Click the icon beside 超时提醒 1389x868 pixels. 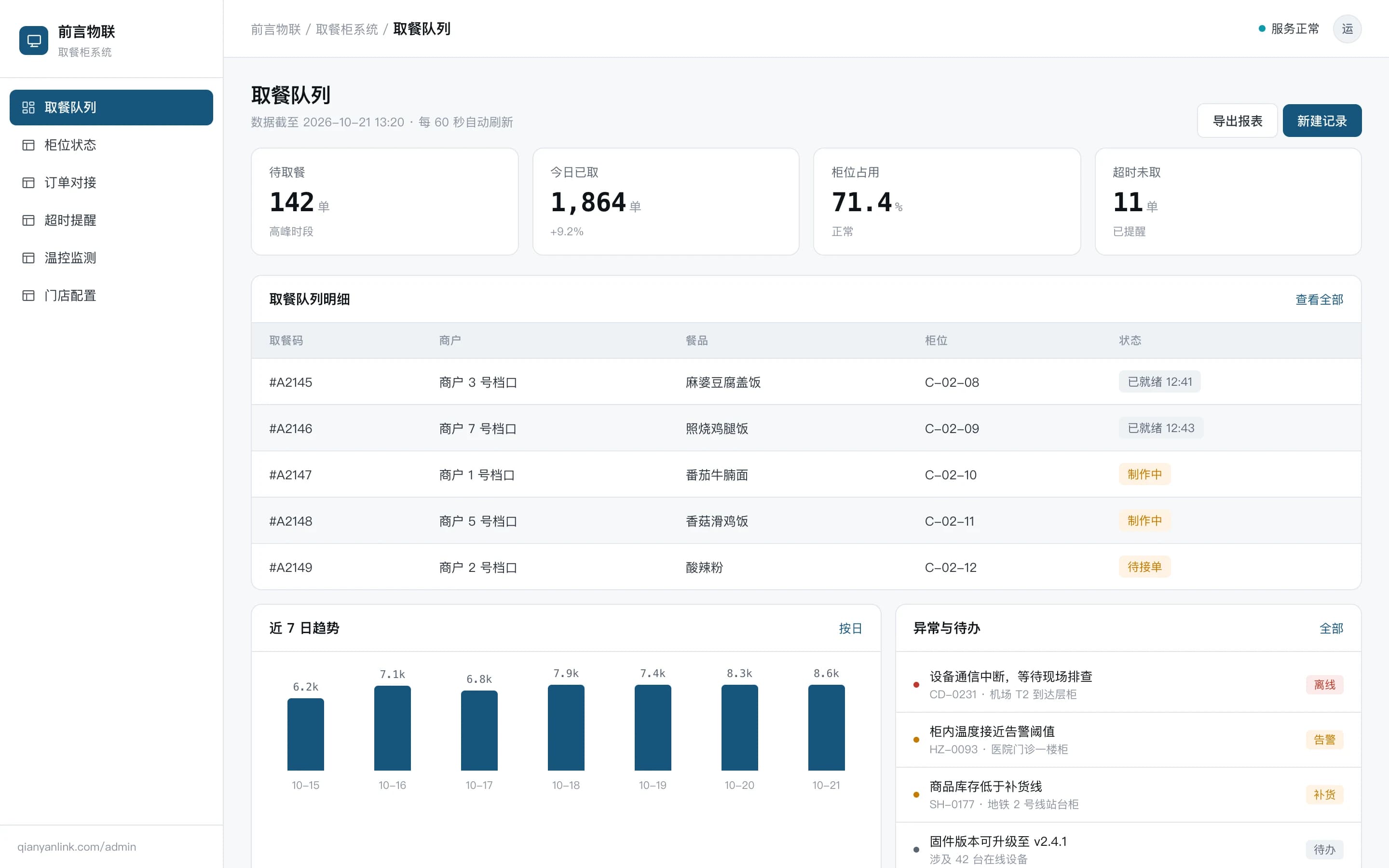coord(28,220)
